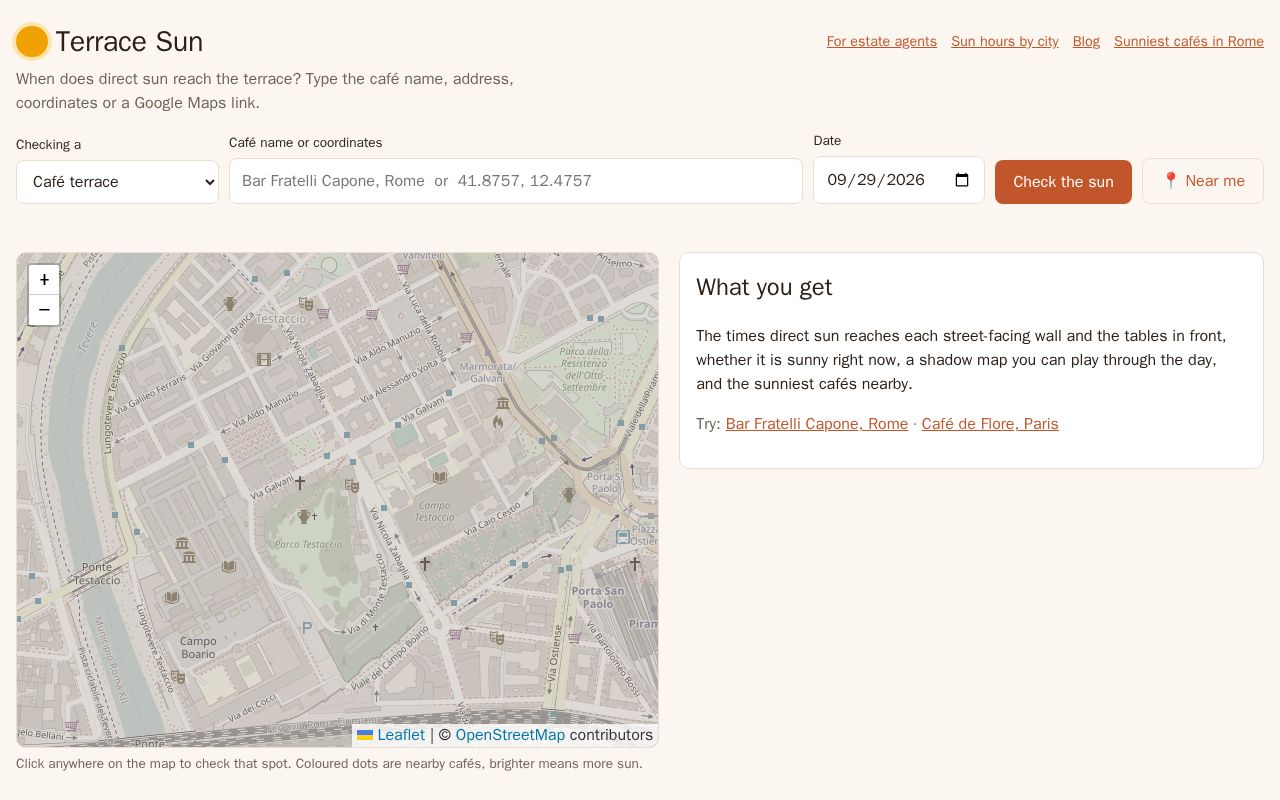
Task: Click the museum icon near Marmorata/Galvani
Action: (503, 402)
